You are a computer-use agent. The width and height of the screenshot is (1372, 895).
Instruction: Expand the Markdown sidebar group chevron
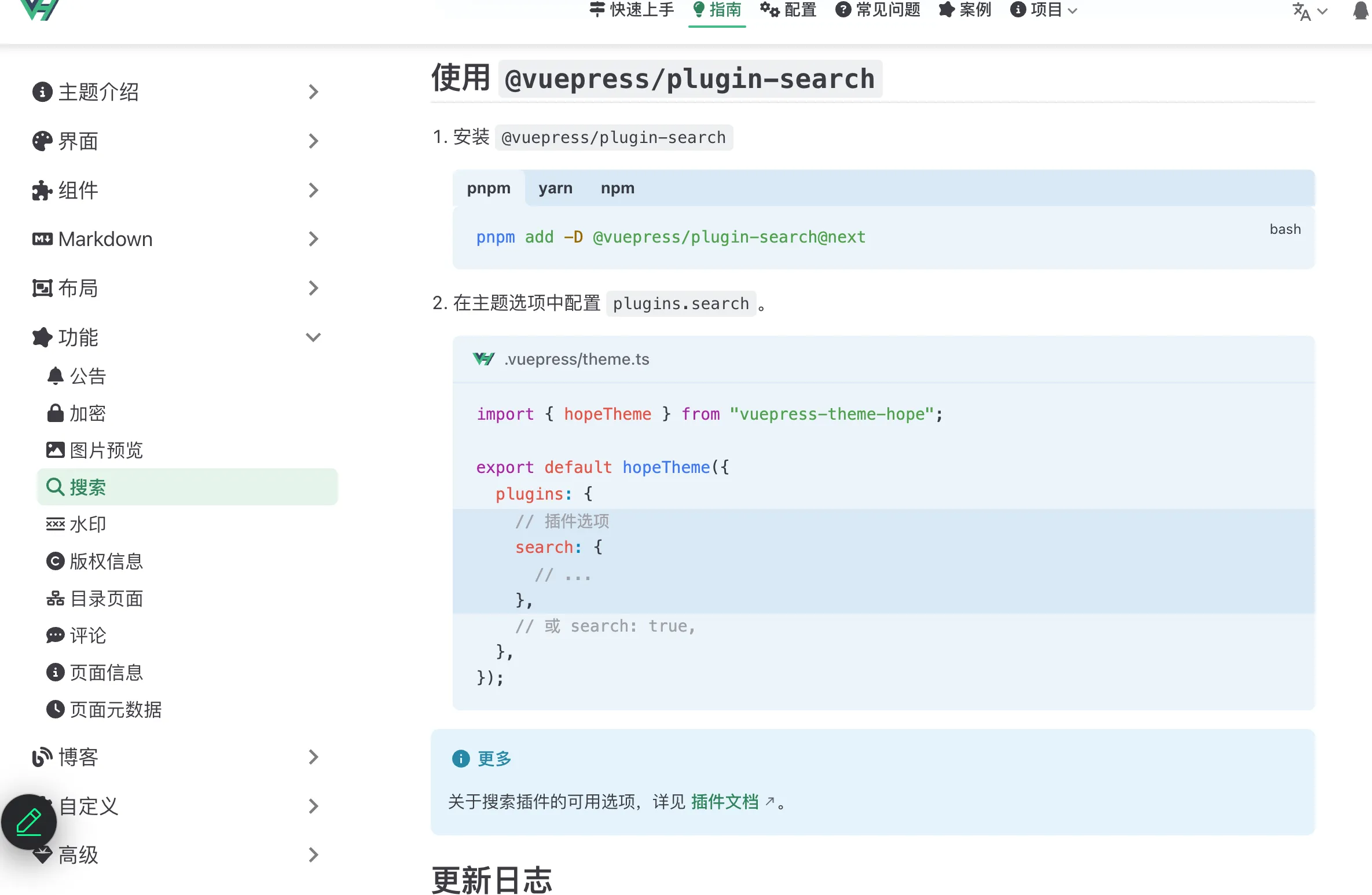coord(313,239)
